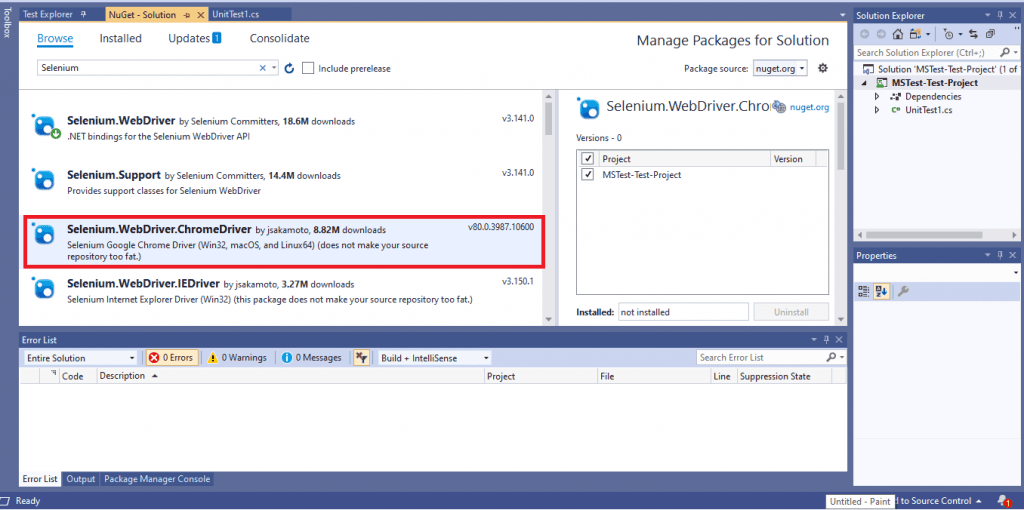Click the Home icon in Solution Explorer
This screenshot has height=510, width=1024.
pos(898,34)
